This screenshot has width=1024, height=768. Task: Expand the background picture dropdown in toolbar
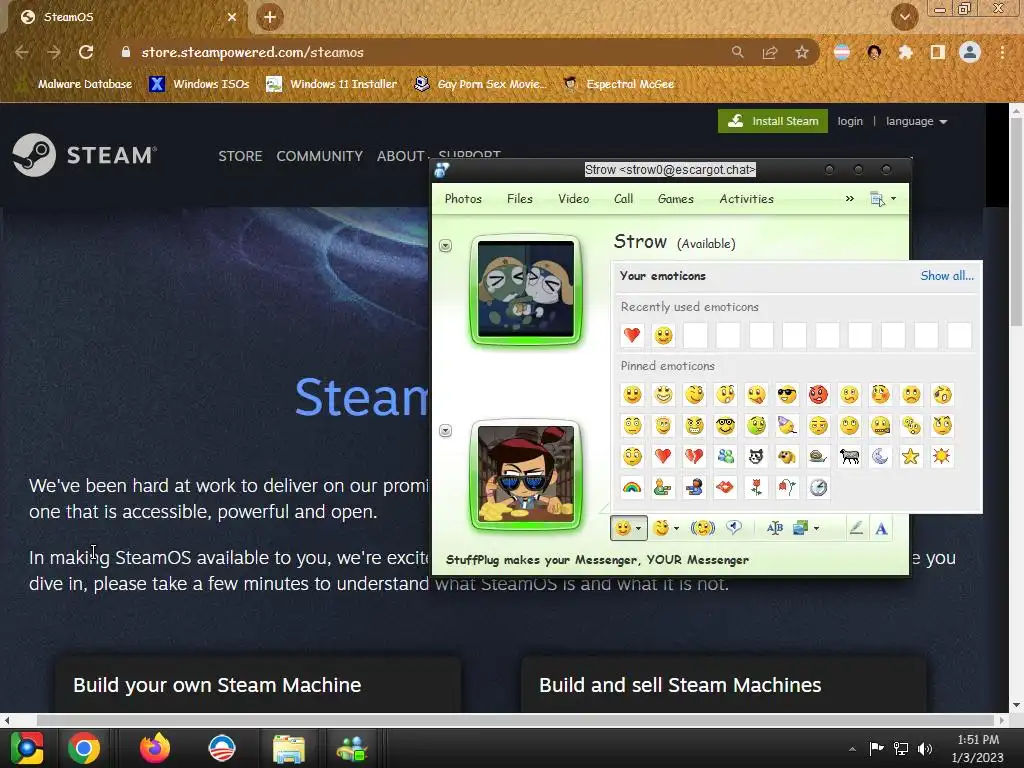coord(816,528)
